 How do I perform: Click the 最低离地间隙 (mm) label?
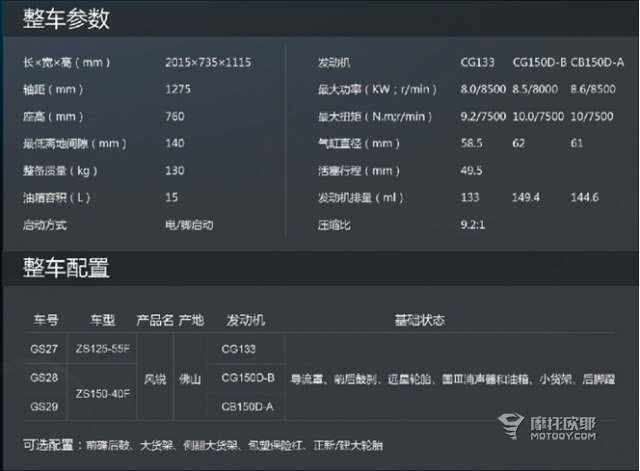[x=75, y=144]
